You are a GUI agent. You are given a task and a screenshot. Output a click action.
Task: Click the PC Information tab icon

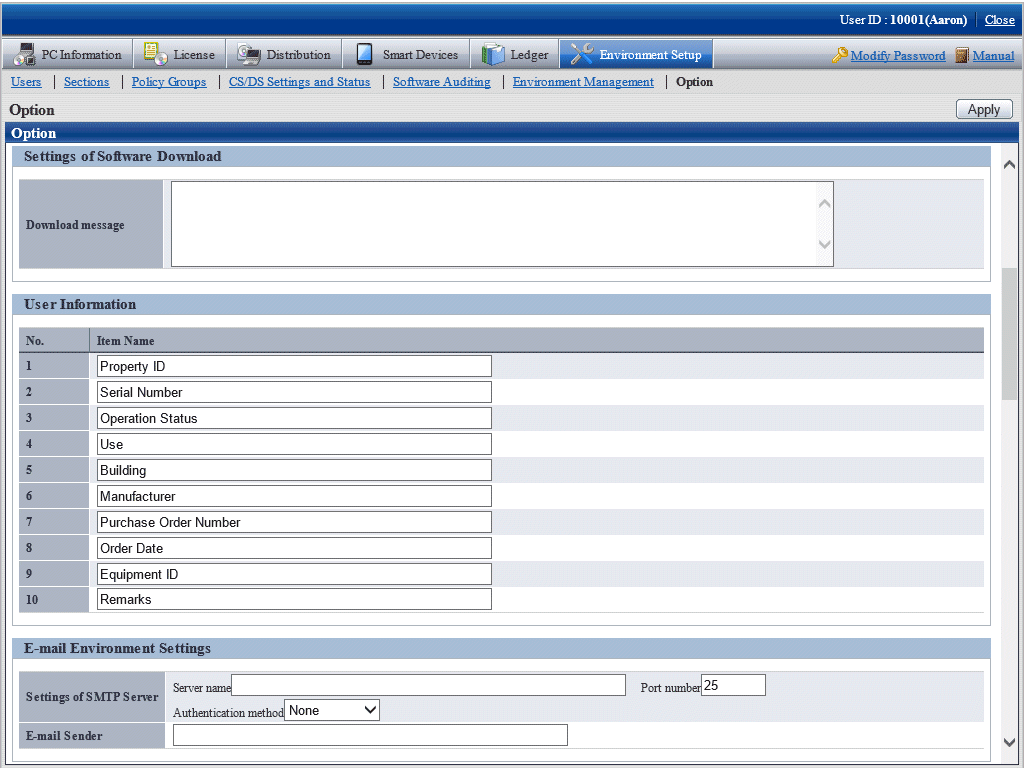(25, 55)
